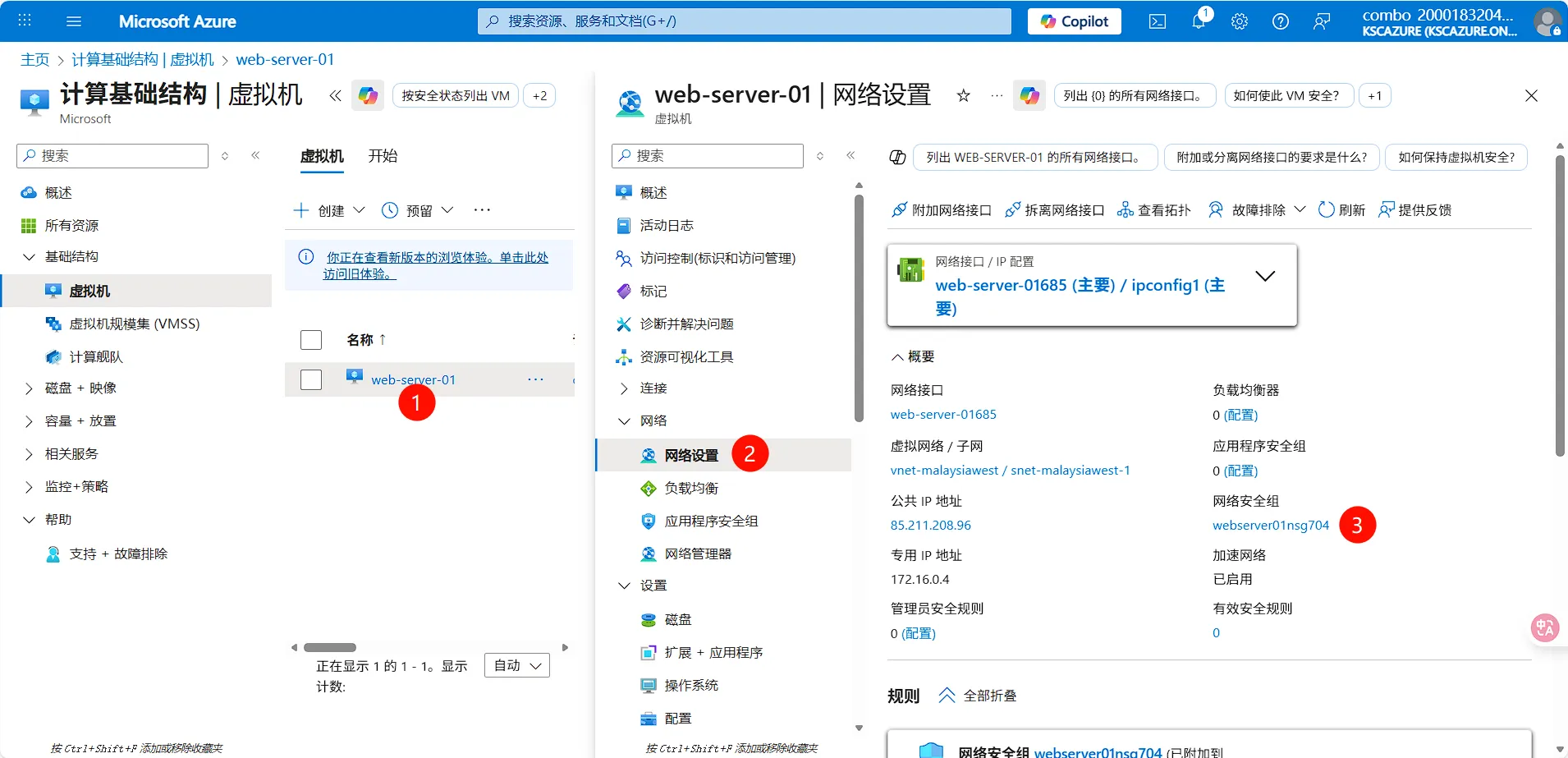
Task: Open 查看拓扑 to view topology
Action: pos(1153,209)
